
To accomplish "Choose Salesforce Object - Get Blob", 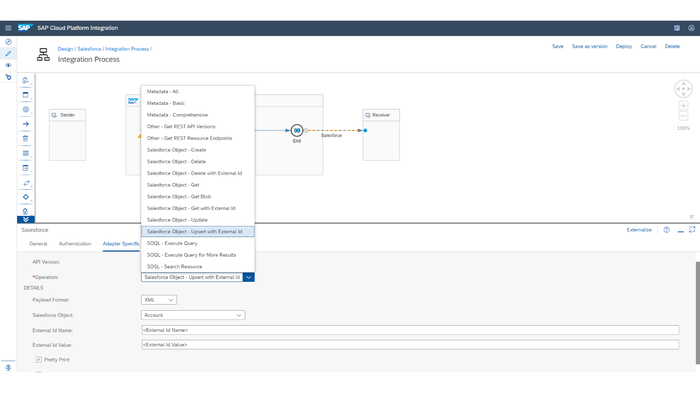I will (x=198, y=196).
